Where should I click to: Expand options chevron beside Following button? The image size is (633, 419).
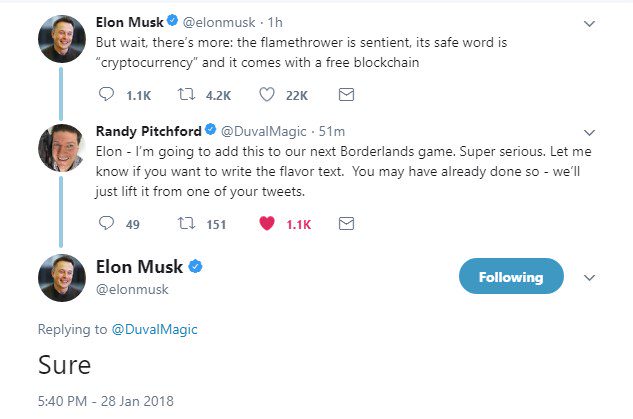[590, 277]
